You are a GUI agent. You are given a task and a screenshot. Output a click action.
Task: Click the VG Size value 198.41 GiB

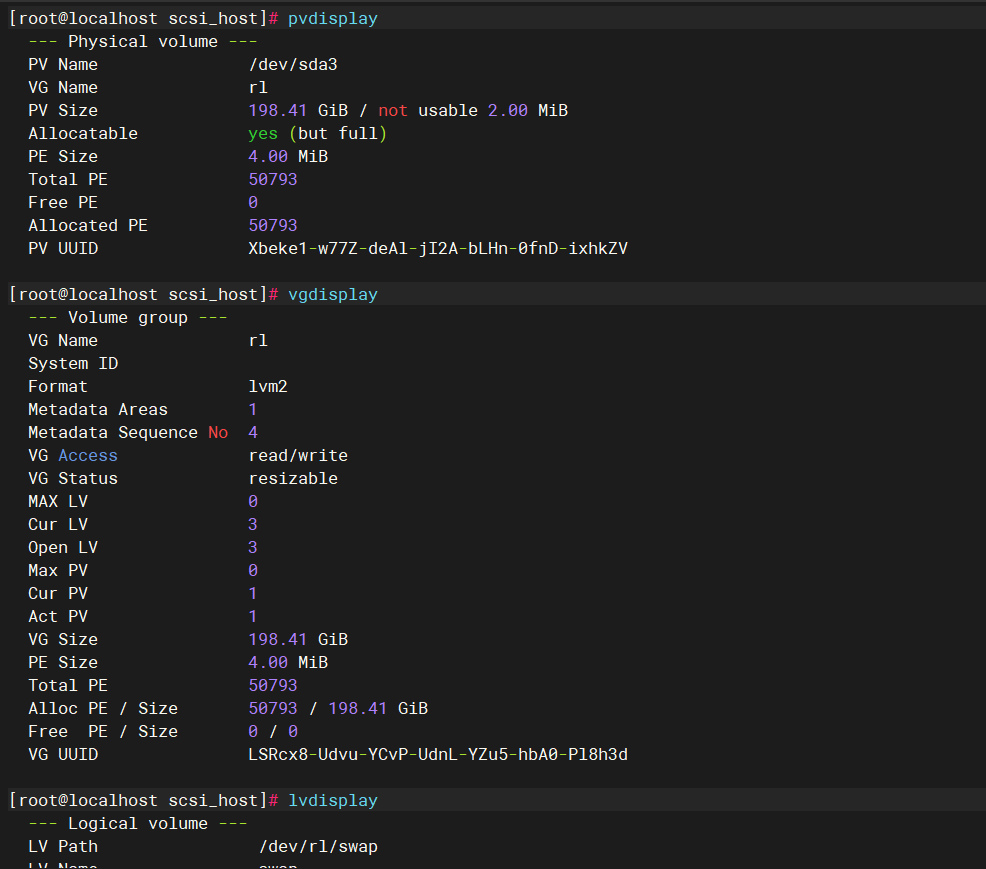[x=298, y=640]
